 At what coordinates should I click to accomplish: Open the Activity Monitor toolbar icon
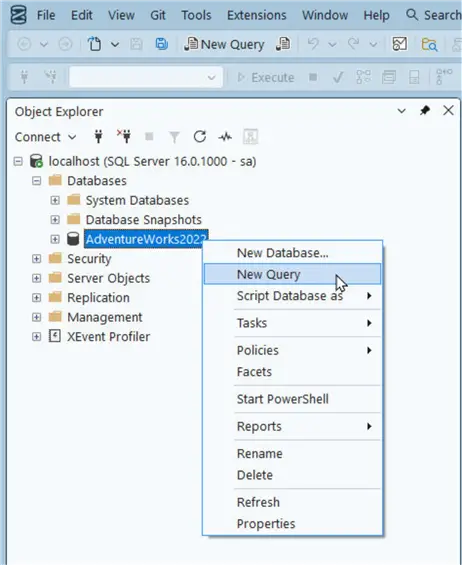(x=400, y=44)
